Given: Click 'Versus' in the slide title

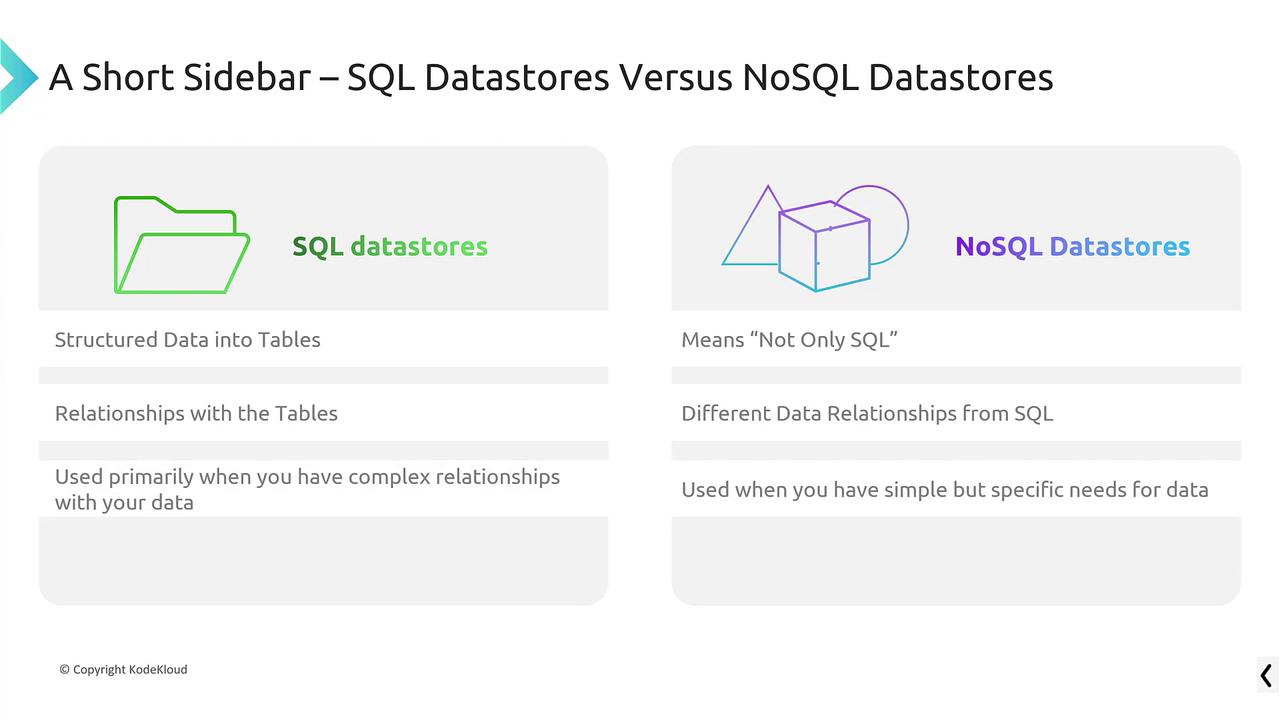Looking at the screenshot, I should (x=675, y=77).
